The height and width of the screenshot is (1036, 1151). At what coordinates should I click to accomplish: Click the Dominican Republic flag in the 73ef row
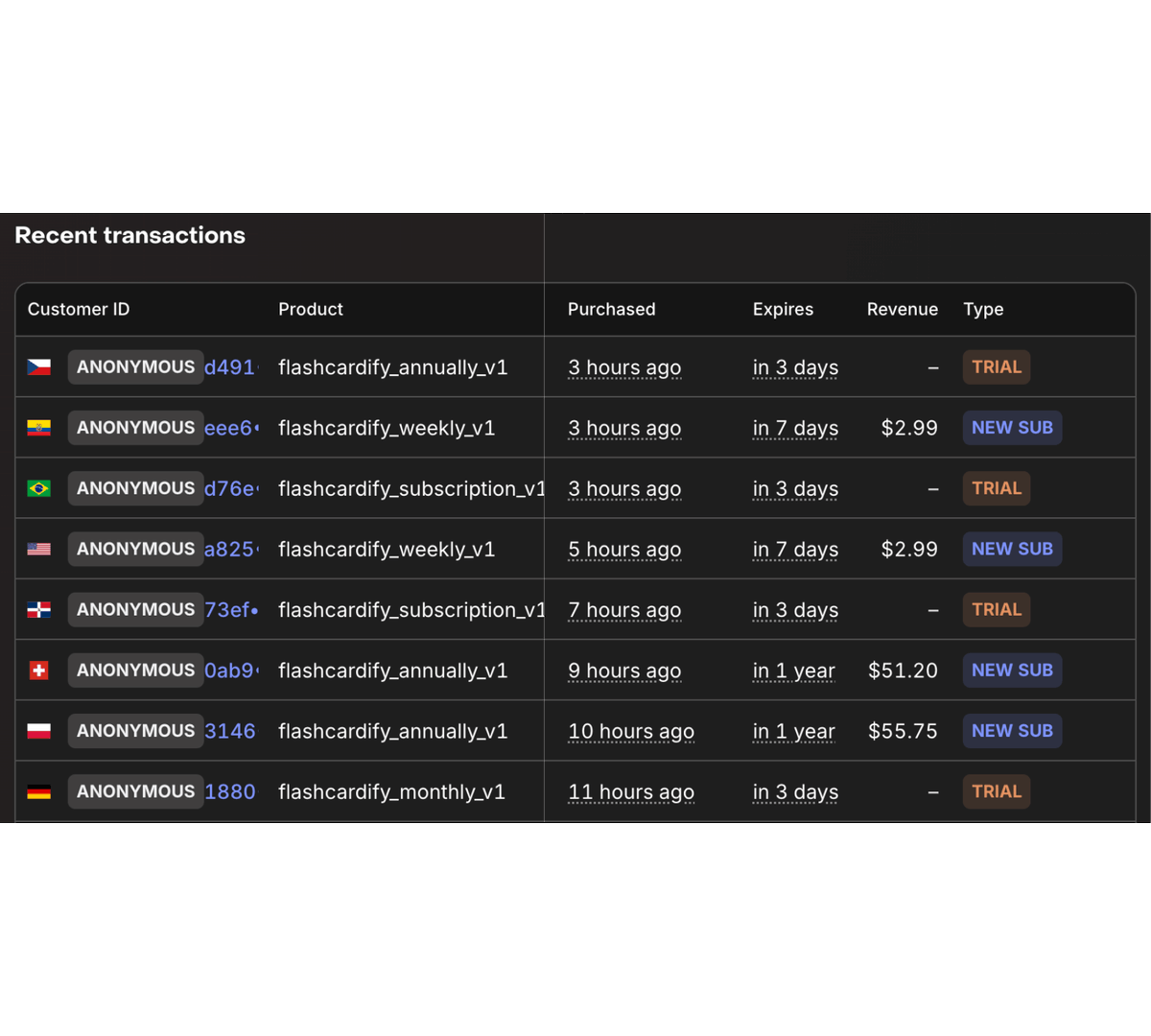(x=38, y=609)
